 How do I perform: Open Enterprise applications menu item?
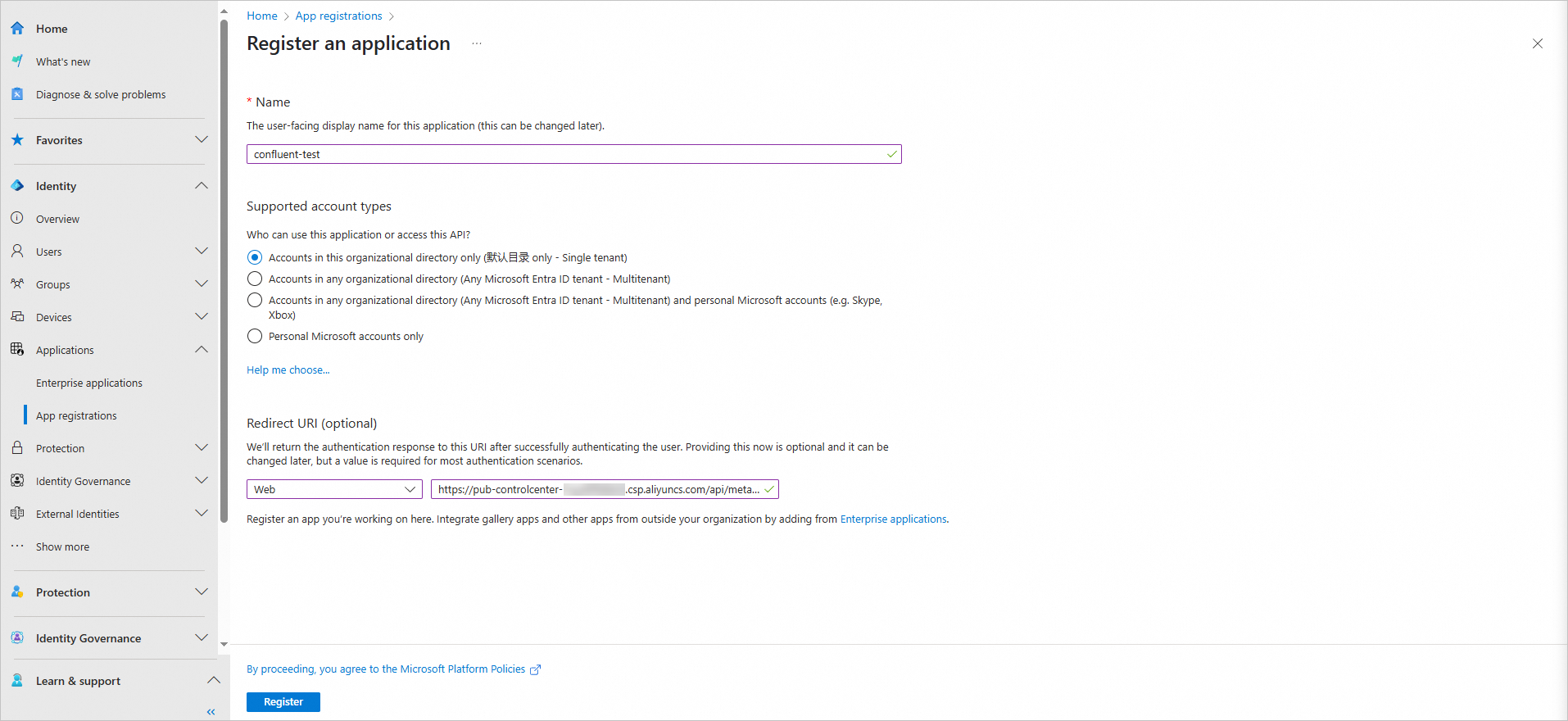click(x=89, y=383)
